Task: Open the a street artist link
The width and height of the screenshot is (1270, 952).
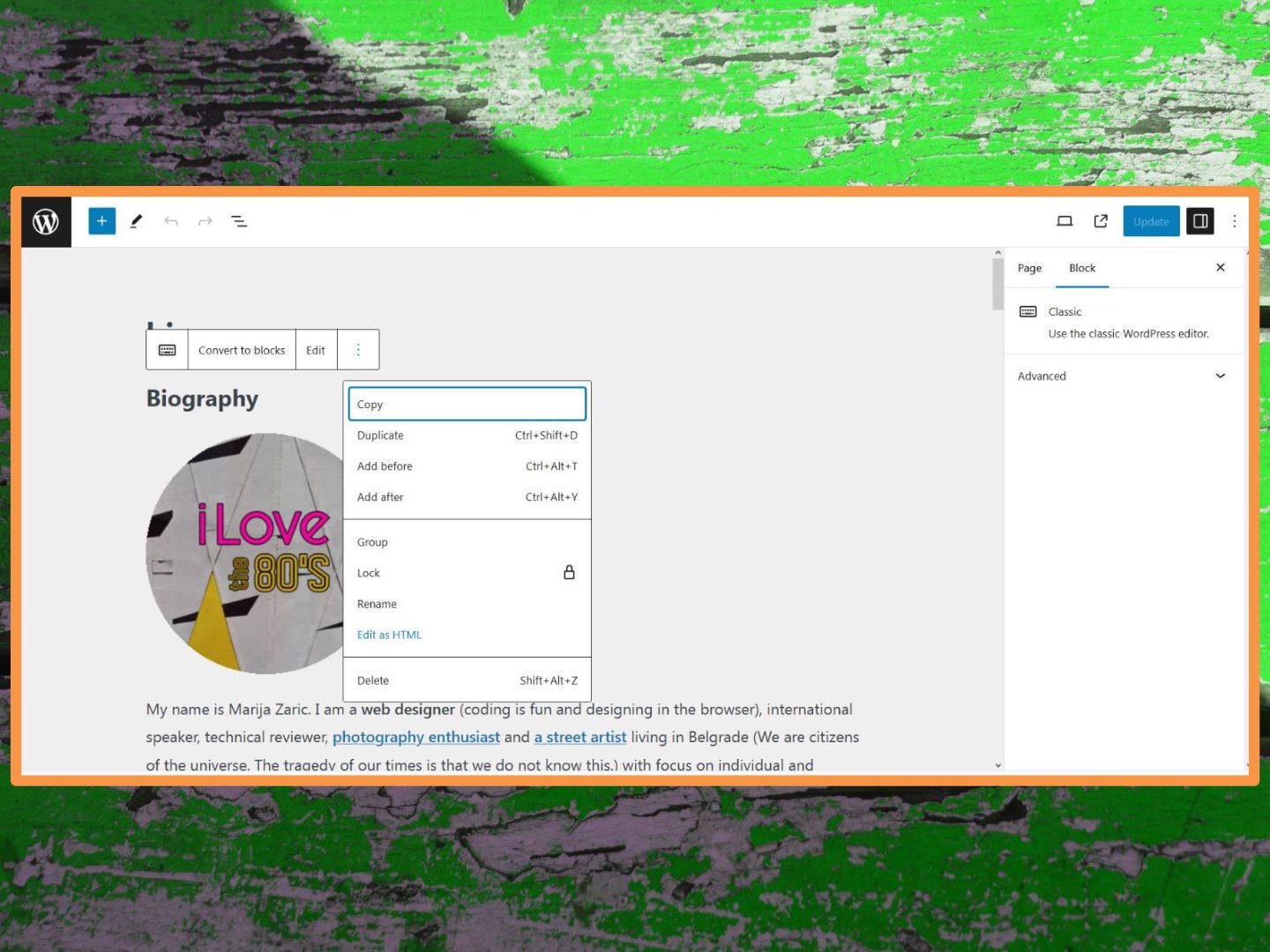Action: 580,737
